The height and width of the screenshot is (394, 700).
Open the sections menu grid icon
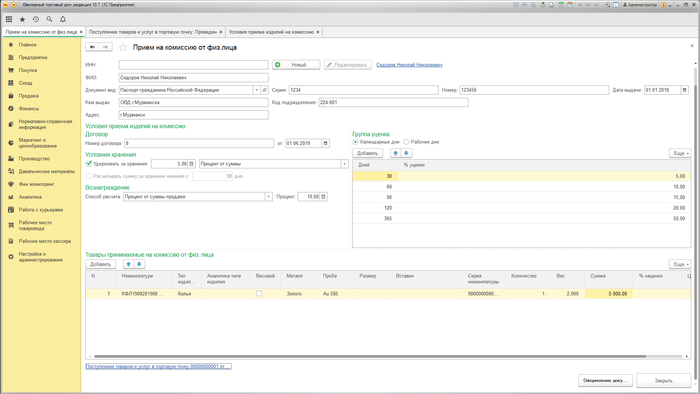pyautogui.click(x=9, y=19)
